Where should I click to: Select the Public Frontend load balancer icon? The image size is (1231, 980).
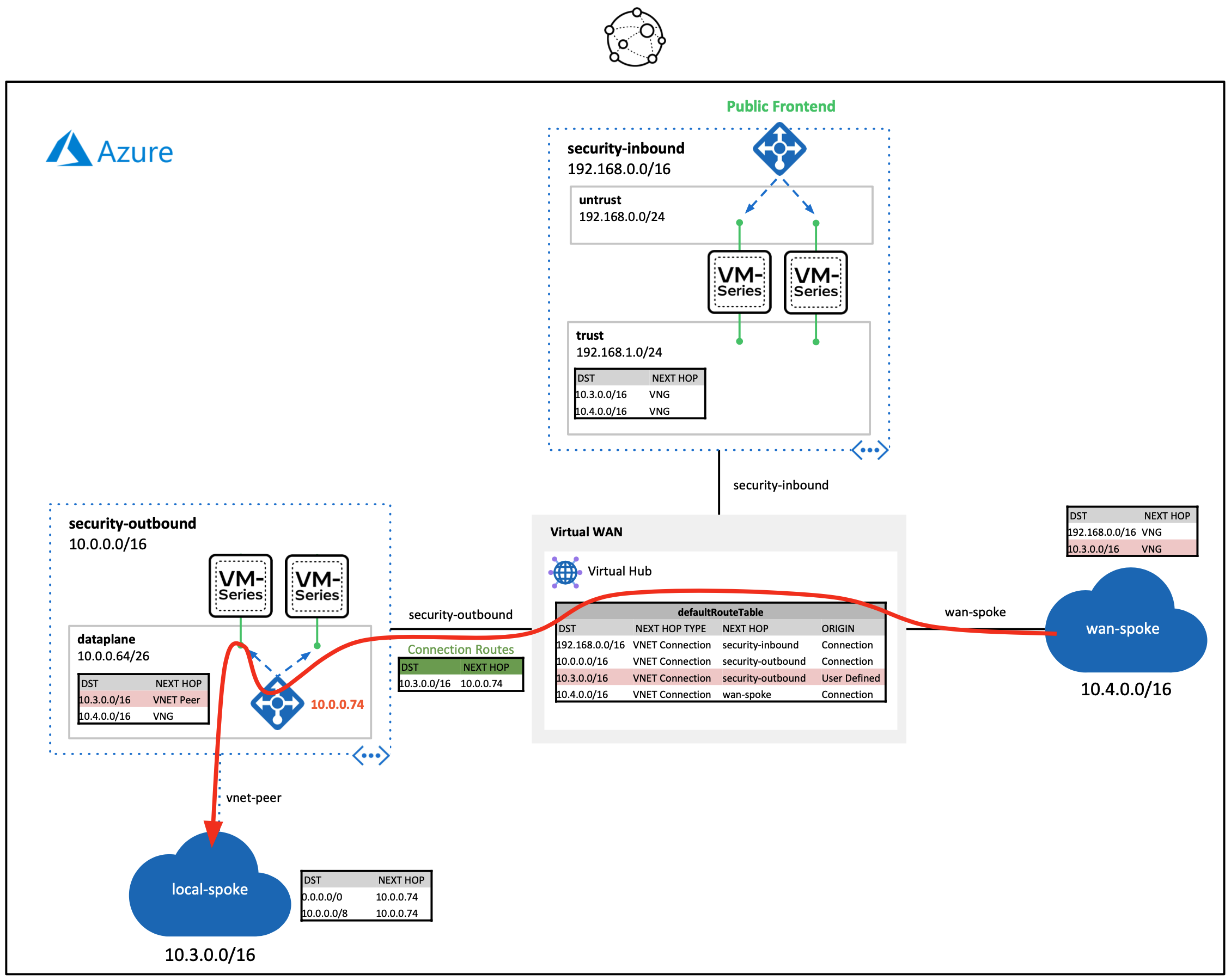click(779, 150)
